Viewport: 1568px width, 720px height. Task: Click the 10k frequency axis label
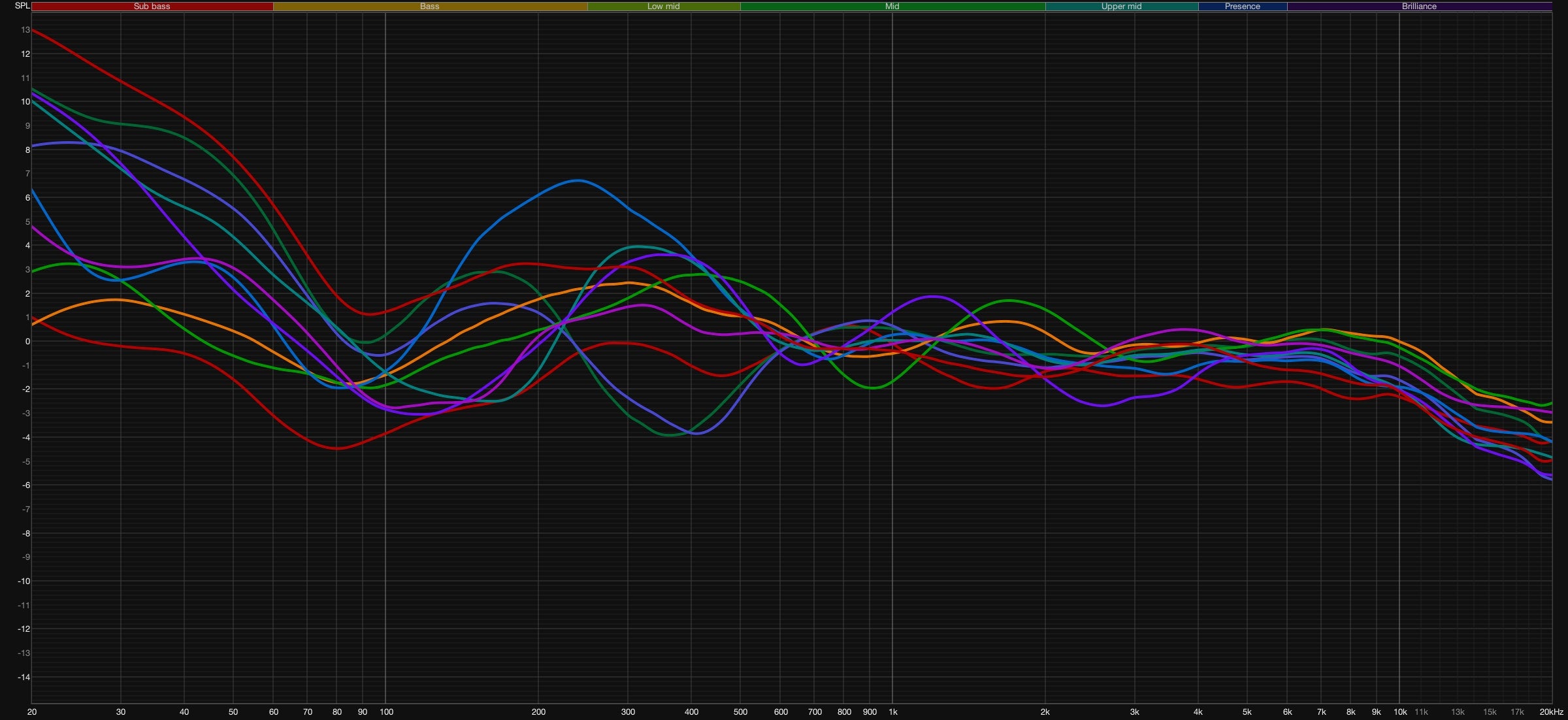1399,712
